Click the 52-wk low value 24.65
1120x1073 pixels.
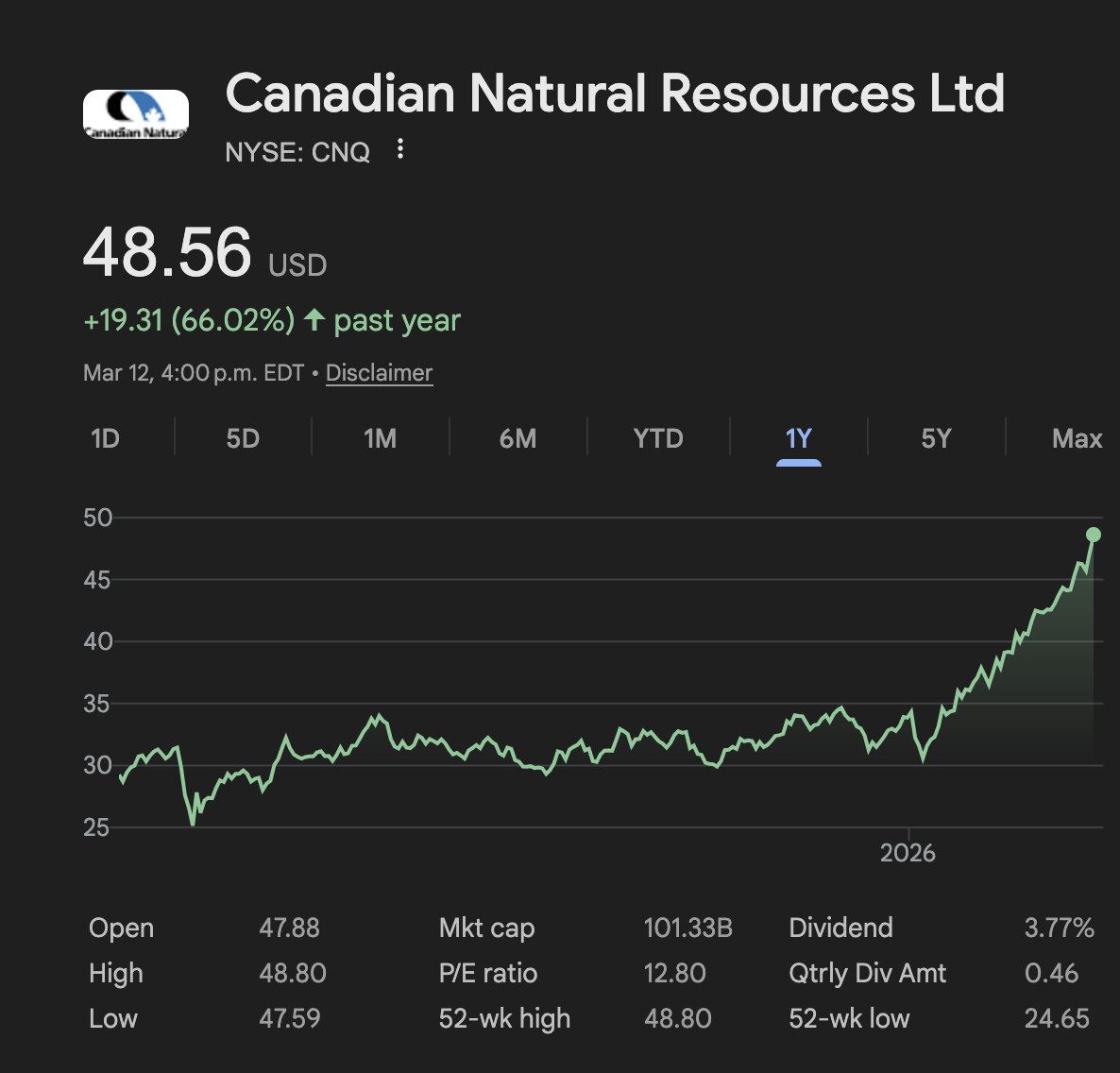pyautogui.click(x=1057, y=1018)
